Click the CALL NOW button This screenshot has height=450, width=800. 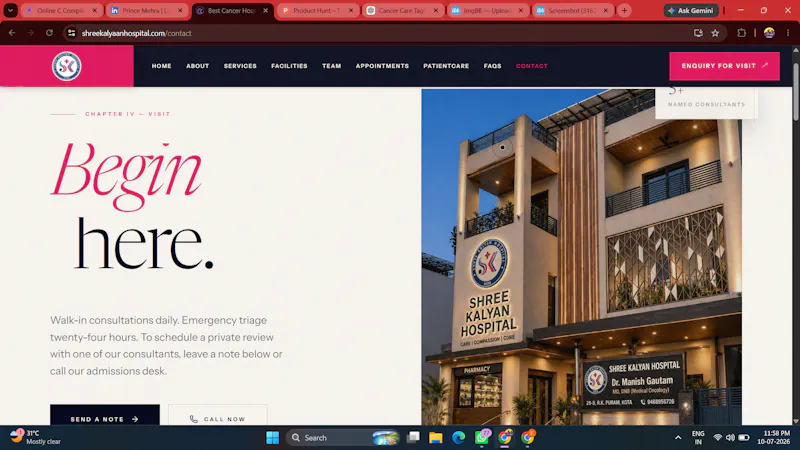click(218, 416)
